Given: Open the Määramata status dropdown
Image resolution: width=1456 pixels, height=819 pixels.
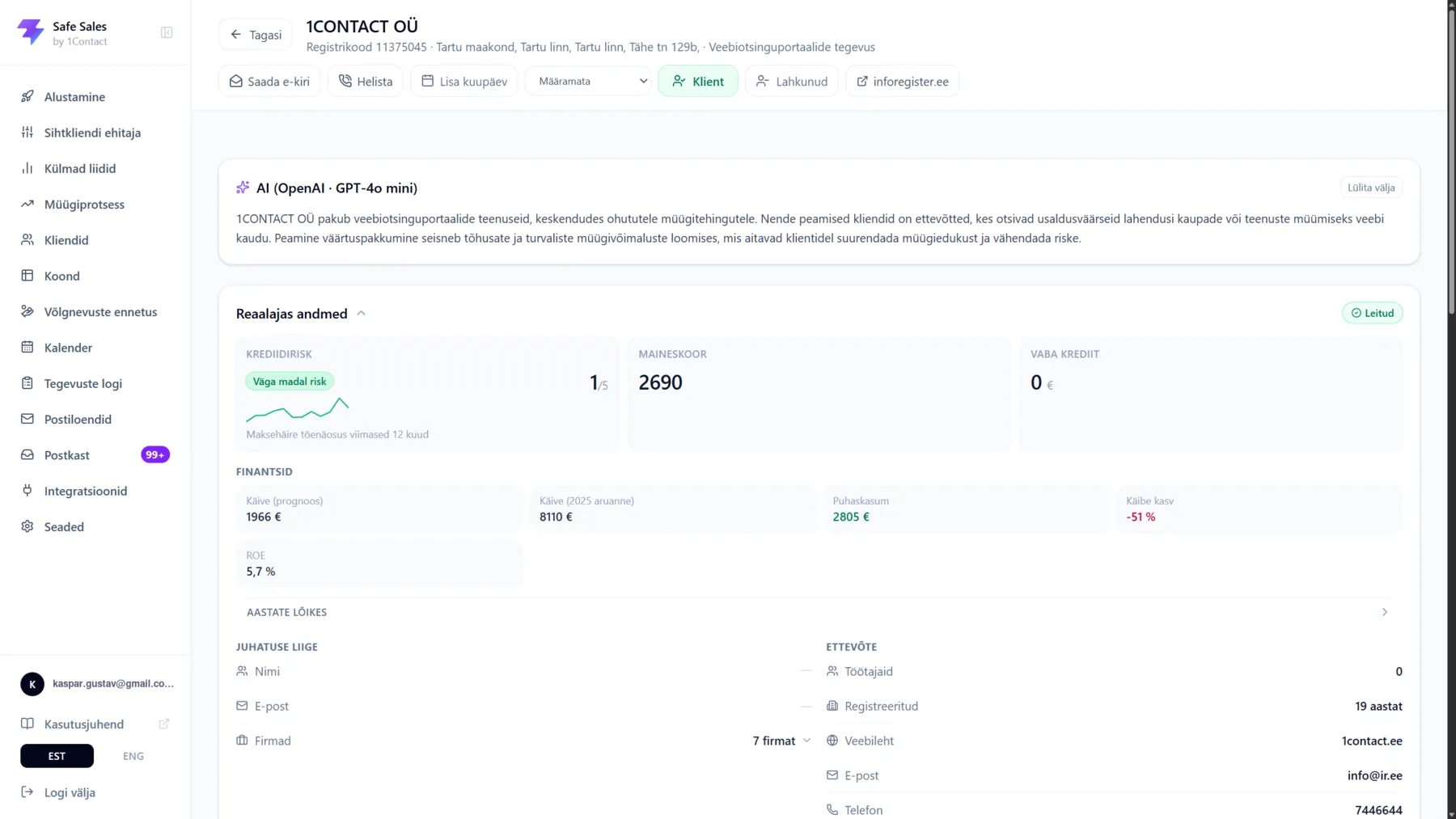Looking at the screenshot, I should (588, 81).
